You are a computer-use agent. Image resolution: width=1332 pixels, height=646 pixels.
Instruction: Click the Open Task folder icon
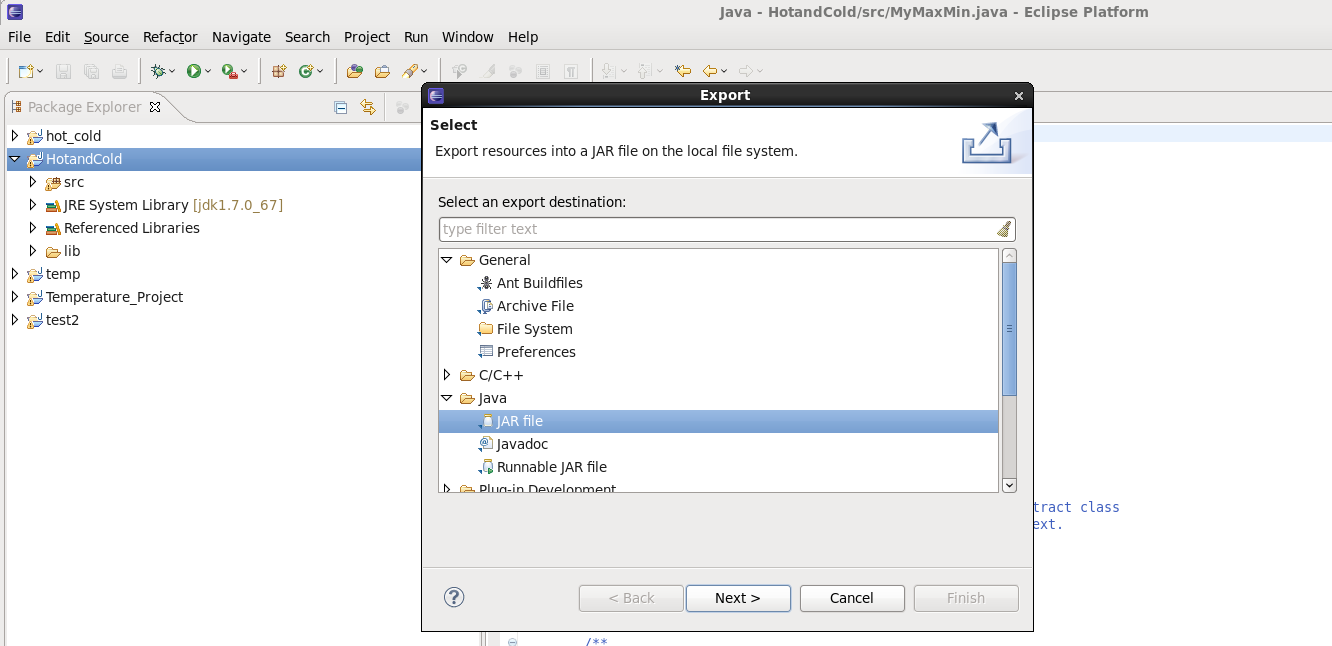(382, 71)
